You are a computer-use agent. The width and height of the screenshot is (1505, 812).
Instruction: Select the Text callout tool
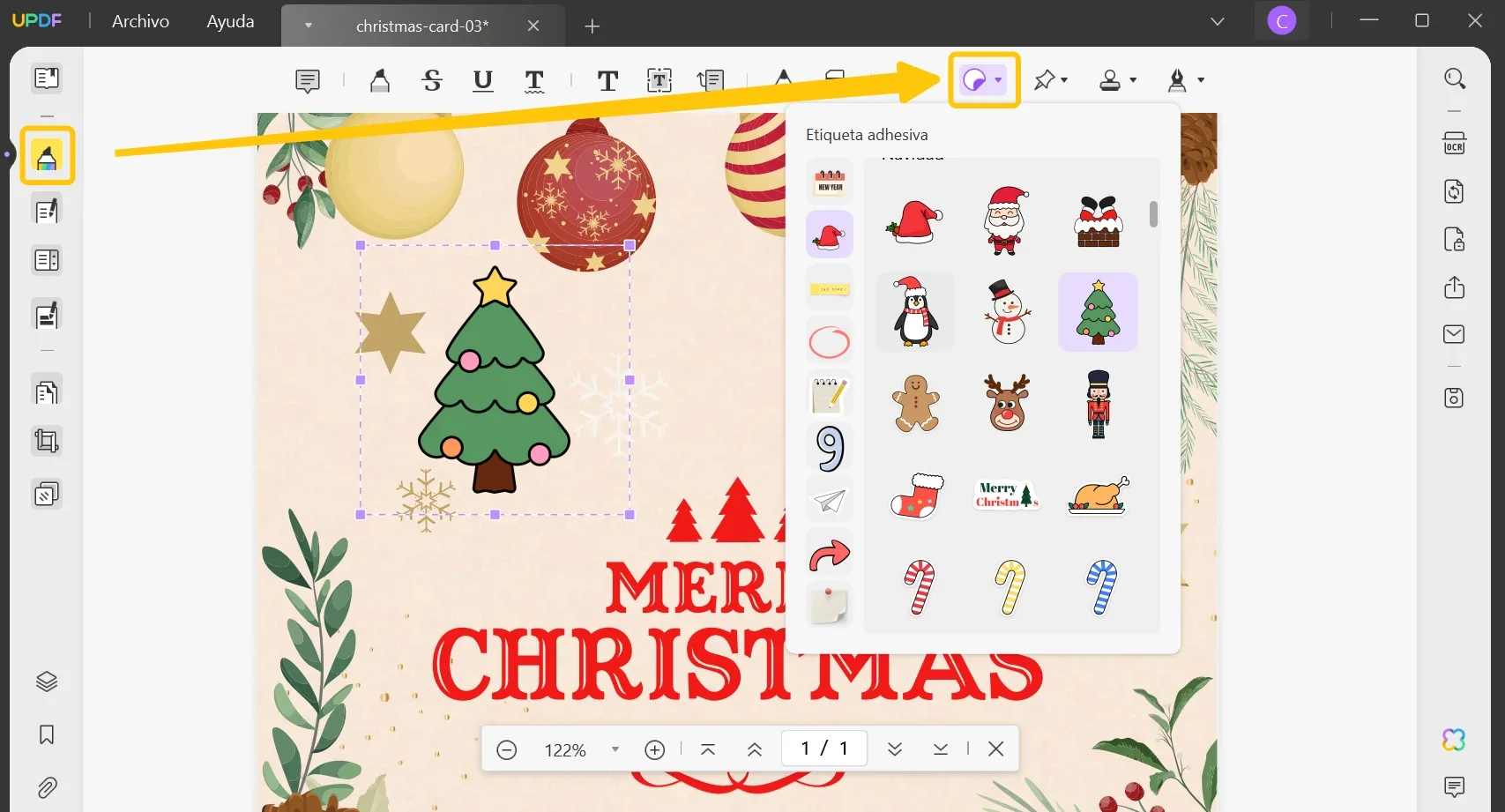tap(711, 81)
